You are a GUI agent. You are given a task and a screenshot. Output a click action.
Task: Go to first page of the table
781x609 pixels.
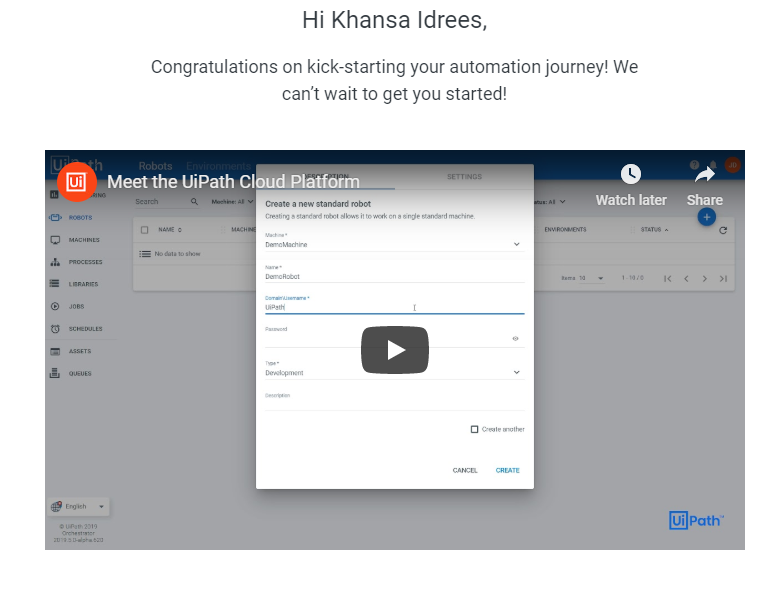667,278
